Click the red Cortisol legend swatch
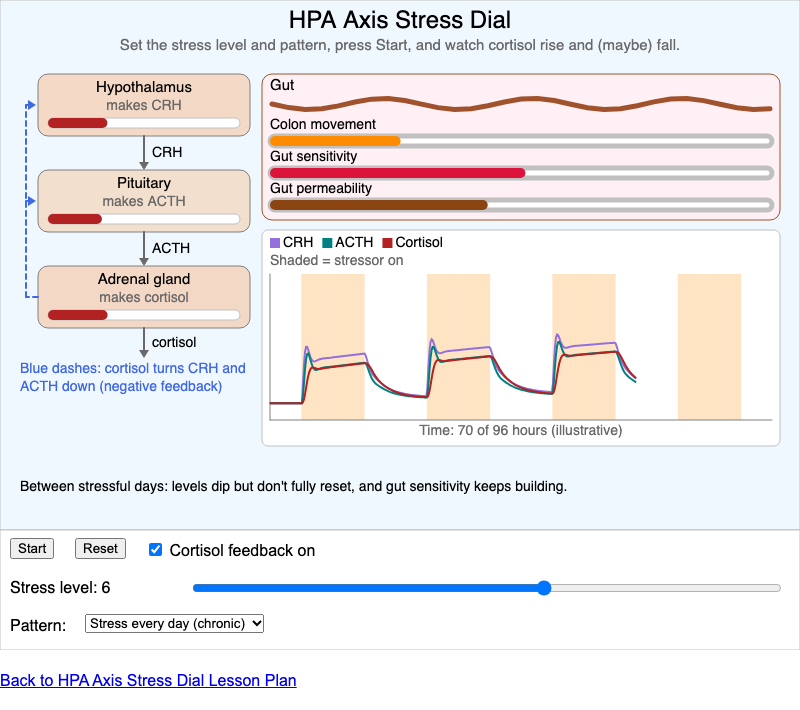 tap(387, 243)
